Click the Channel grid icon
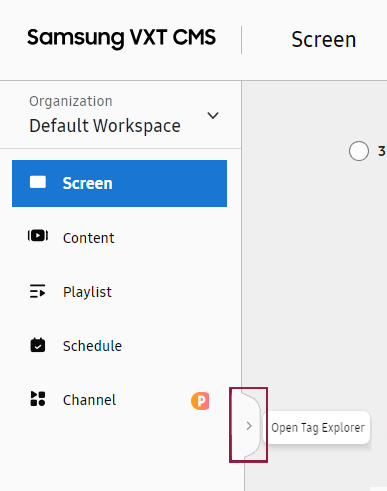 [x=38, y=399]
